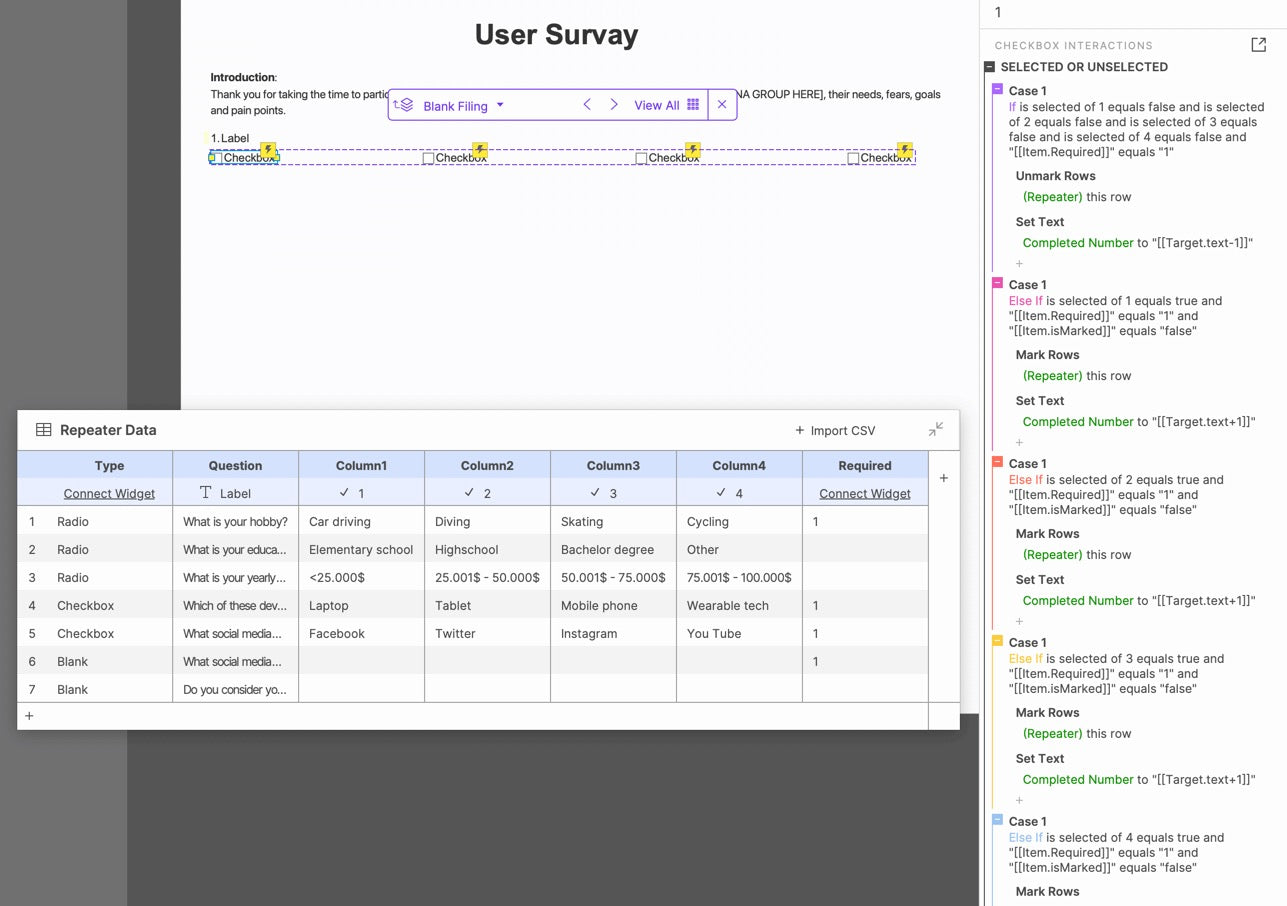1287x906 pixels.
Task: Click the lightning badge on the fourth checkbox
Action: coord(905,150)
